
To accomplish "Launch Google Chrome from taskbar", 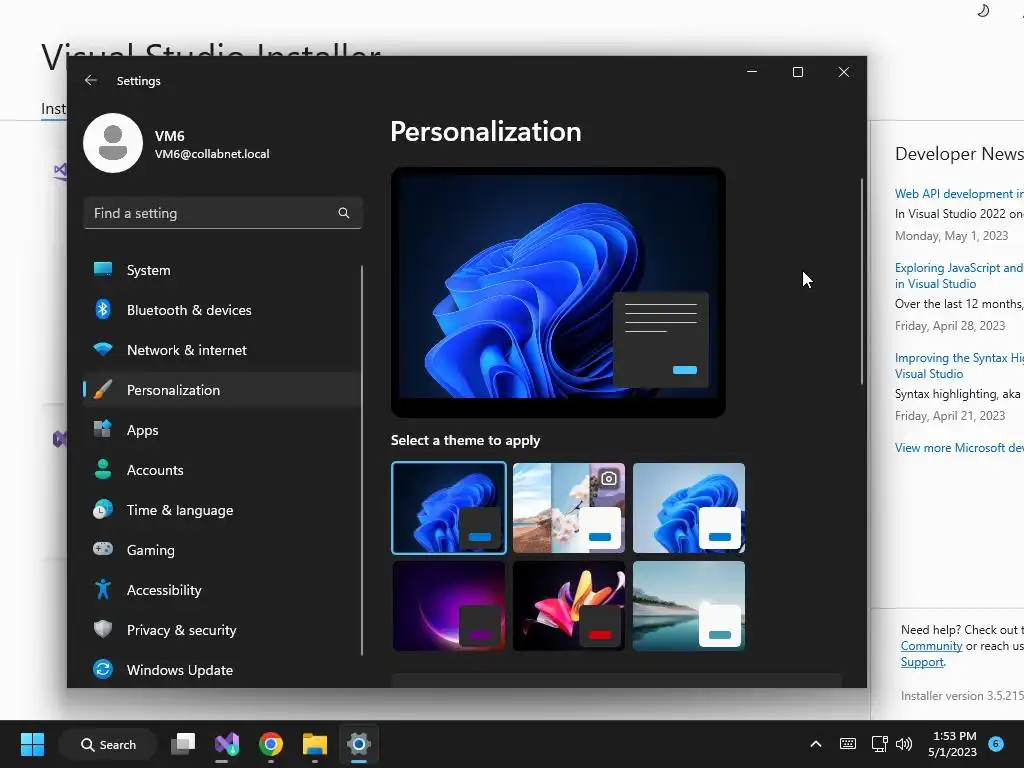I will [x=270, y=744].
